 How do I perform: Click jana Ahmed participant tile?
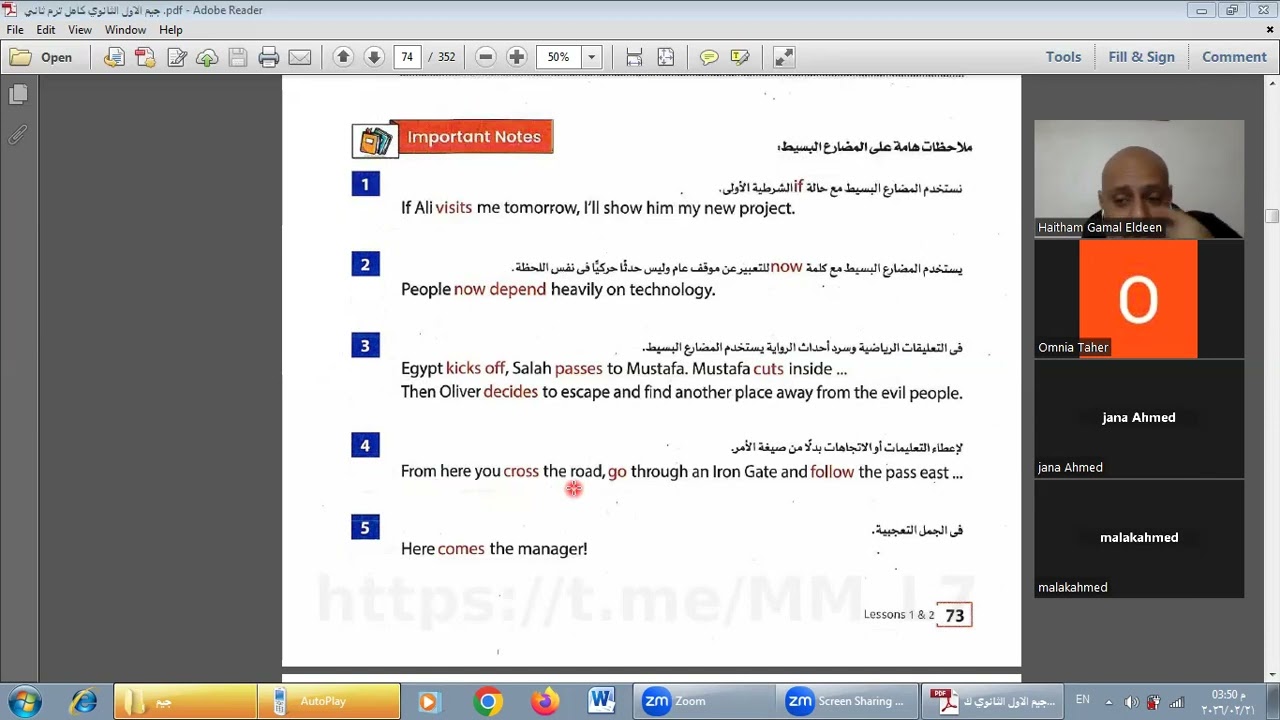(1139, 418)
